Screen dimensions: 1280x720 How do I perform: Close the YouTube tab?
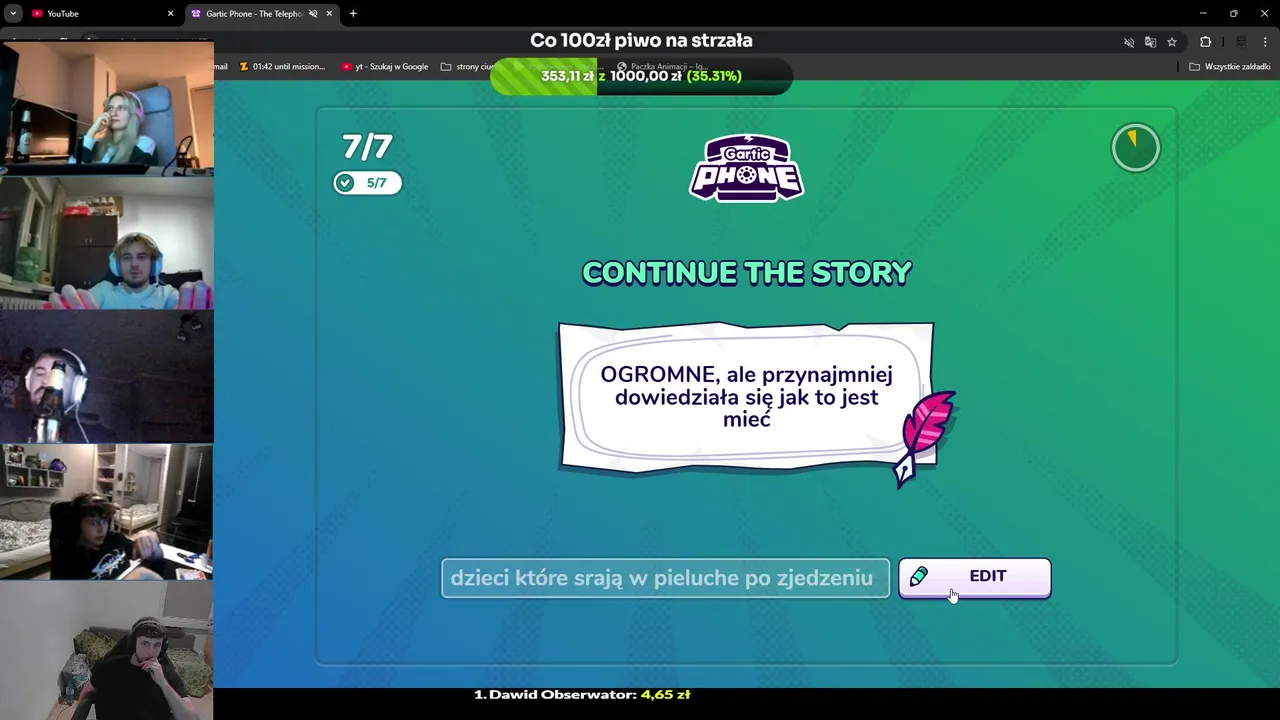[x=170, y=13]
